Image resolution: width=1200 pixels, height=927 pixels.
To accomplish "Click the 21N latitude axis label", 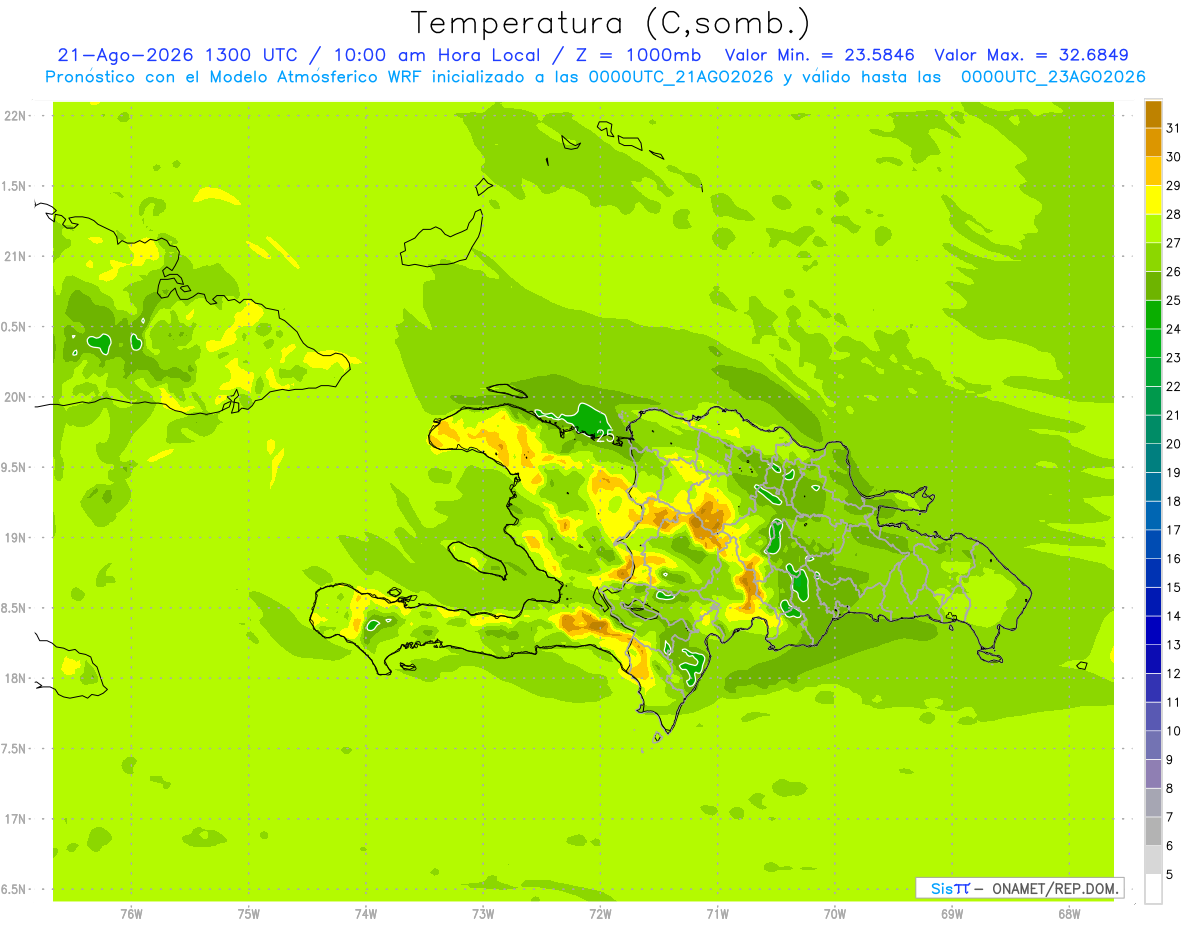I will [x=15, y=257].
